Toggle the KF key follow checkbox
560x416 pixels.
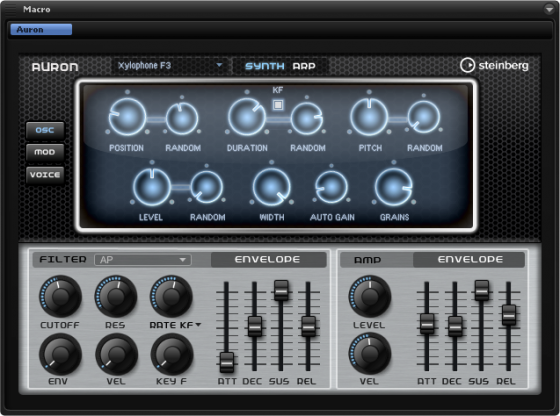click(x=278, y=105)
